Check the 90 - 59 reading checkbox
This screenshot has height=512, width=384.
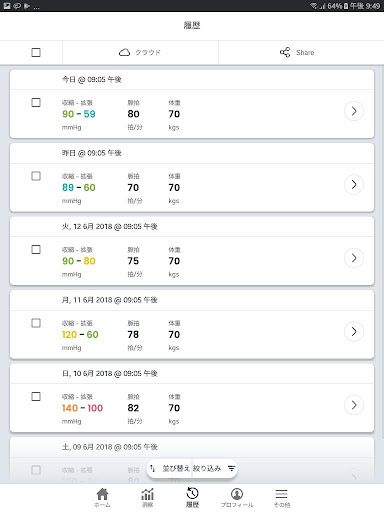[x=36, y=102]
